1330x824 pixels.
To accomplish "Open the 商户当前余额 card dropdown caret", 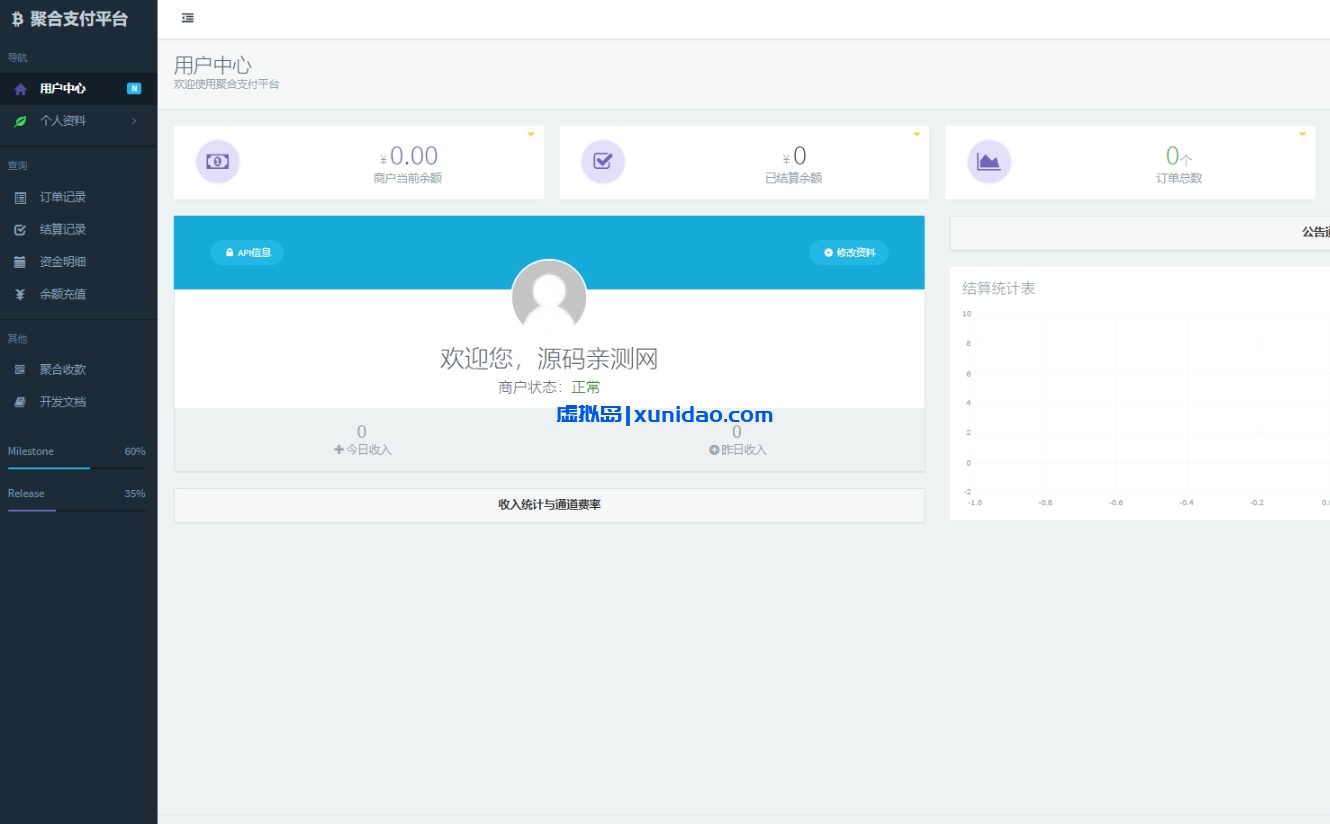I will coord(531,133).
